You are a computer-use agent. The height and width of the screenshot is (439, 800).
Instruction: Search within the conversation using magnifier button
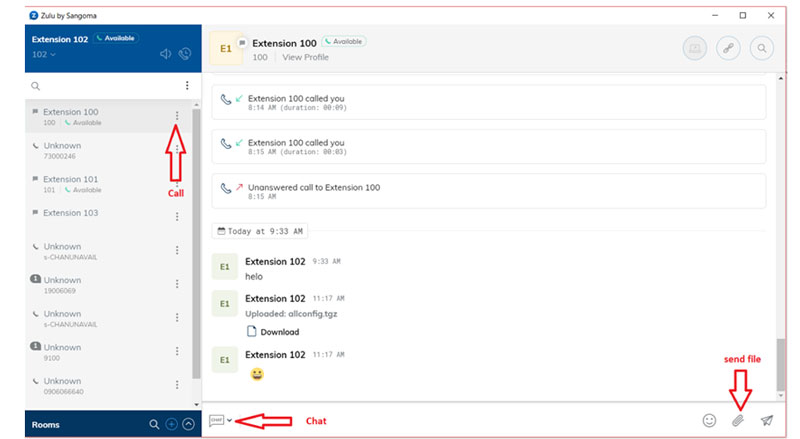click(x=762, y=47)
